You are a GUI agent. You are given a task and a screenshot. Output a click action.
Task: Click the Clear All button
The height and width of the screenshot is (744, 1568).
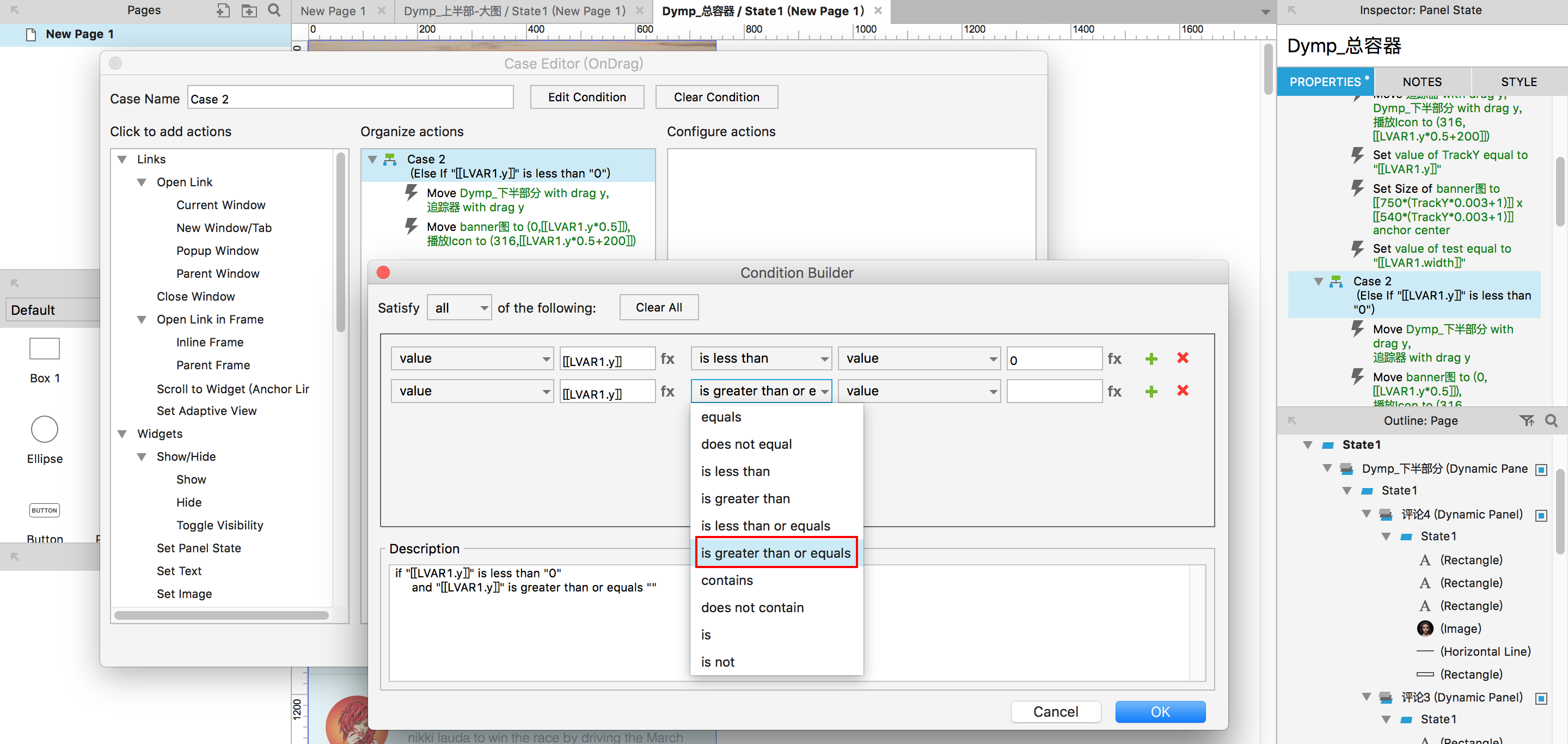(x=658, y=308)
